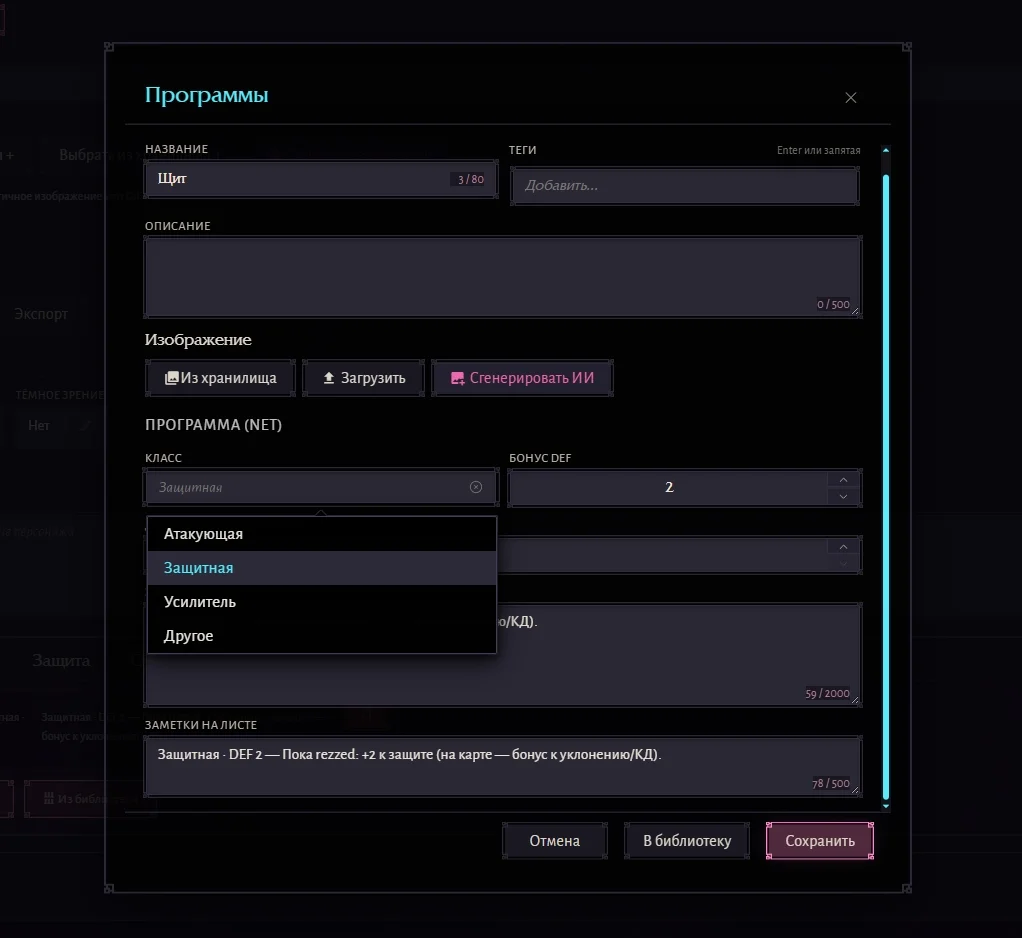Click into the Описание text area
The image size is (1022, 938).
point(503,277)
